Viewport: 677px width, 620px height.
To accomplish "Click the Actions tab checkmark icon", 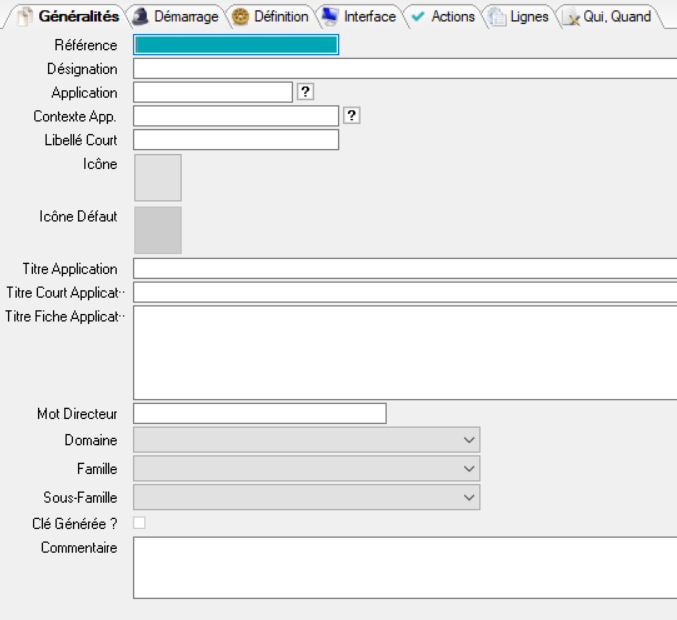I will click(x=418, y=17).
